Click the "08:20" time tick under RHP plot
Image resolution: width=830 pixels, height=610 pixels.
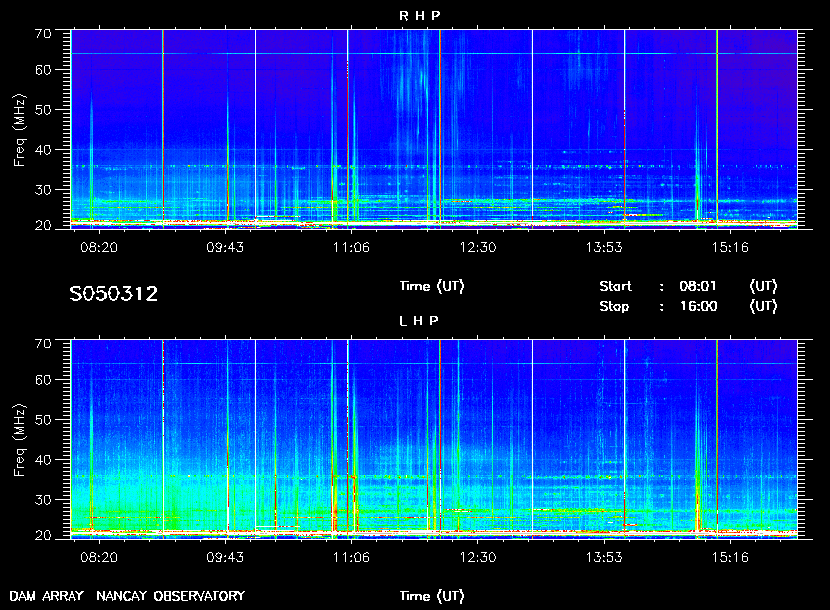(98, 247)
